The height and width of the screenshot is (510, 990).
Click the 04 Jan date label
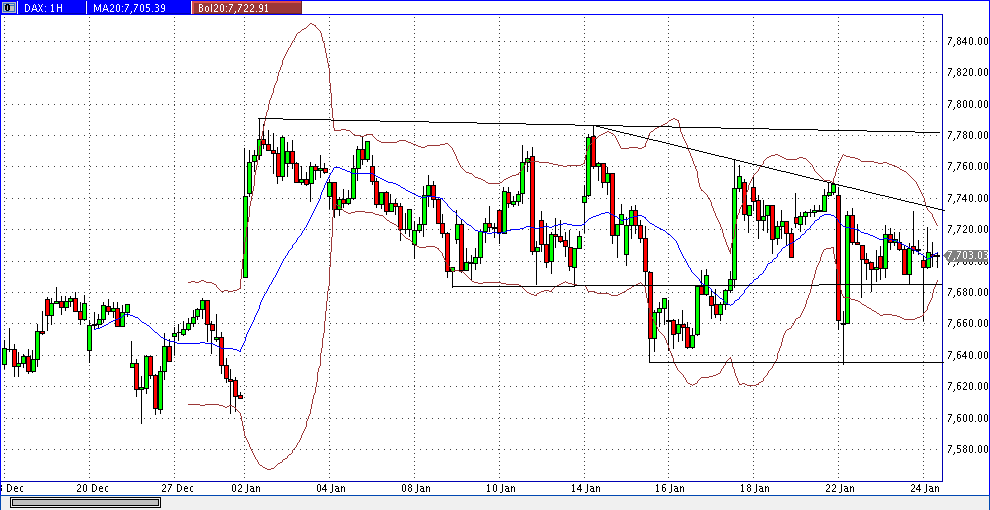tap(331, 488)
